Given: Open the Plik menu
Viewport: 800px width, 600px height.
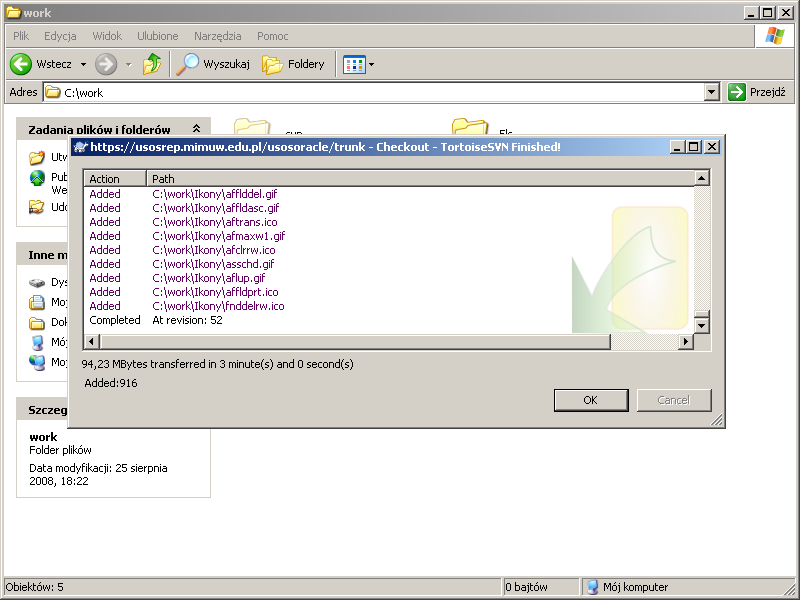Looking at the screenshot, I should [21, 36].
